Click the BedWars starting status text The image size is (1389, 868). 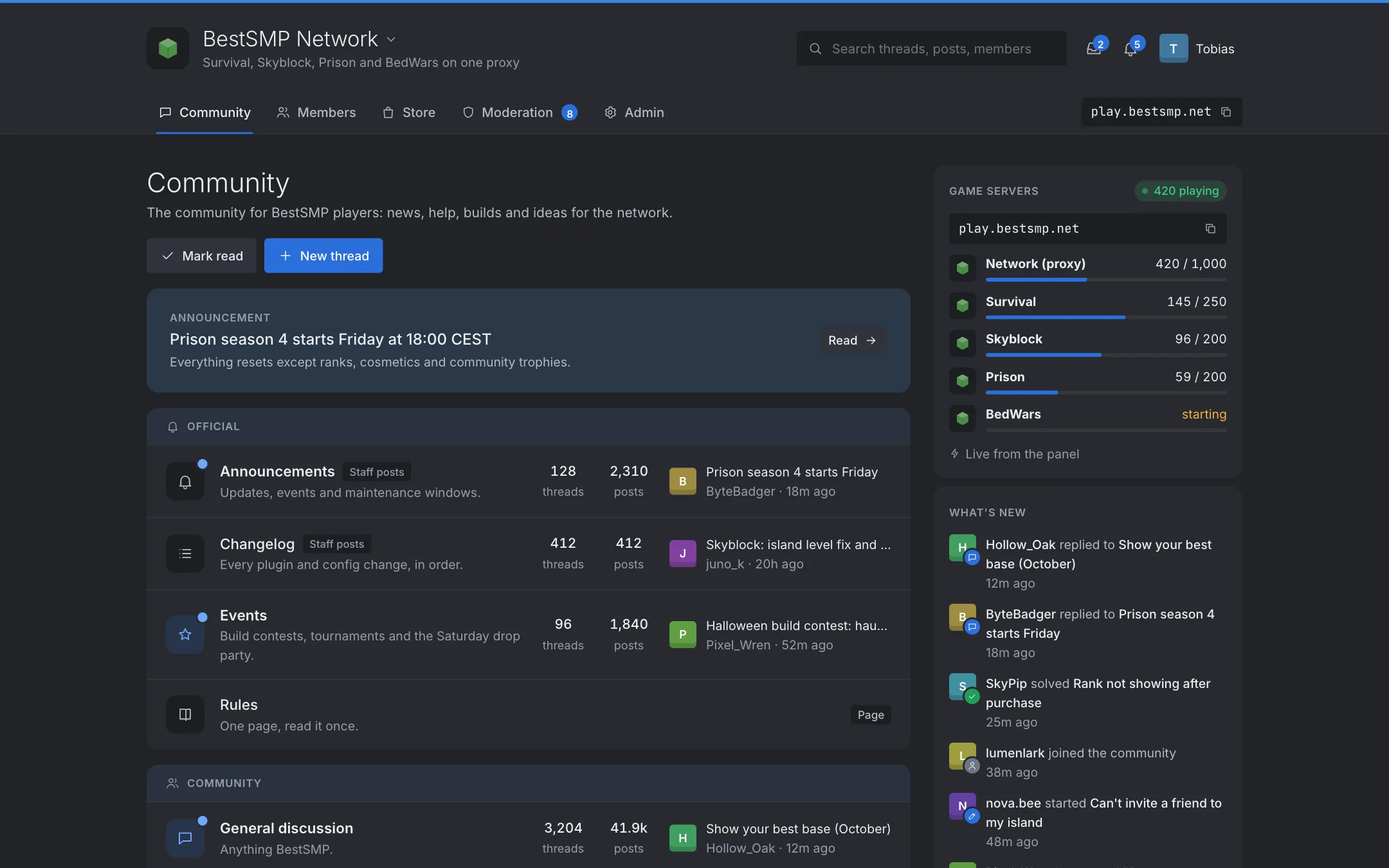[x=1204, y=414]
